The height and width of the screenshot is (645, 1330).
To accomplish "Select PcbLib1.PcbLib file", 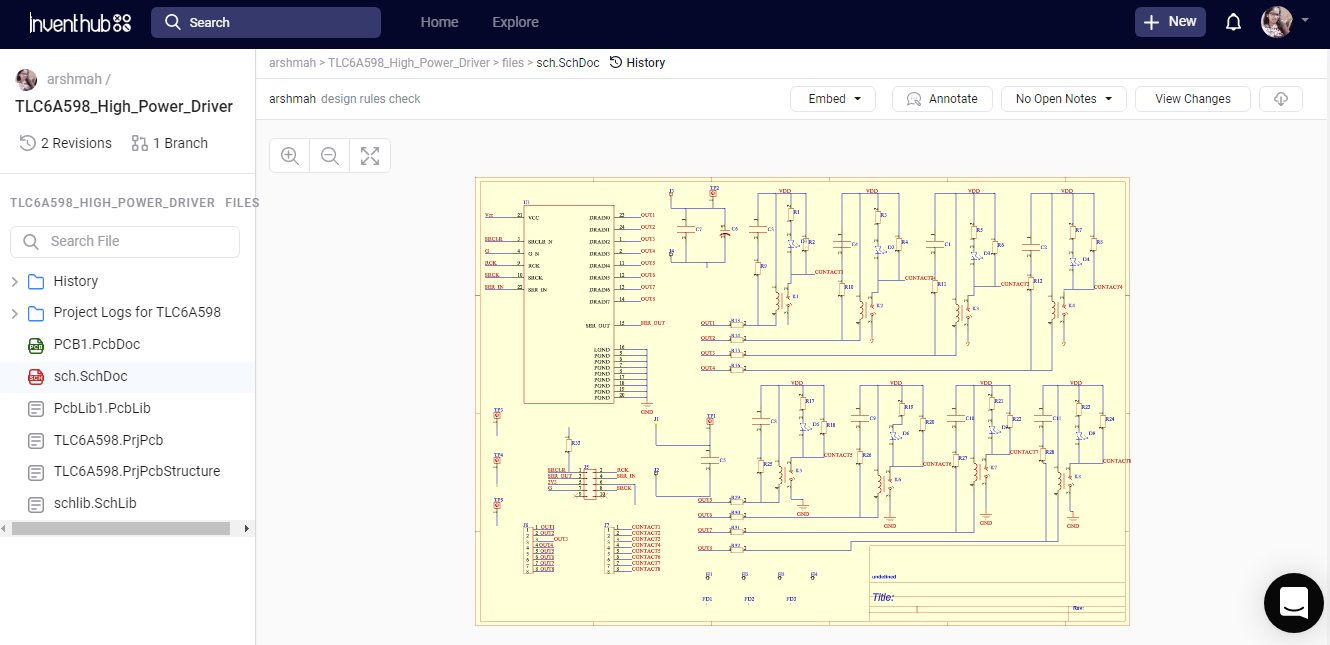I will point(102,408).
